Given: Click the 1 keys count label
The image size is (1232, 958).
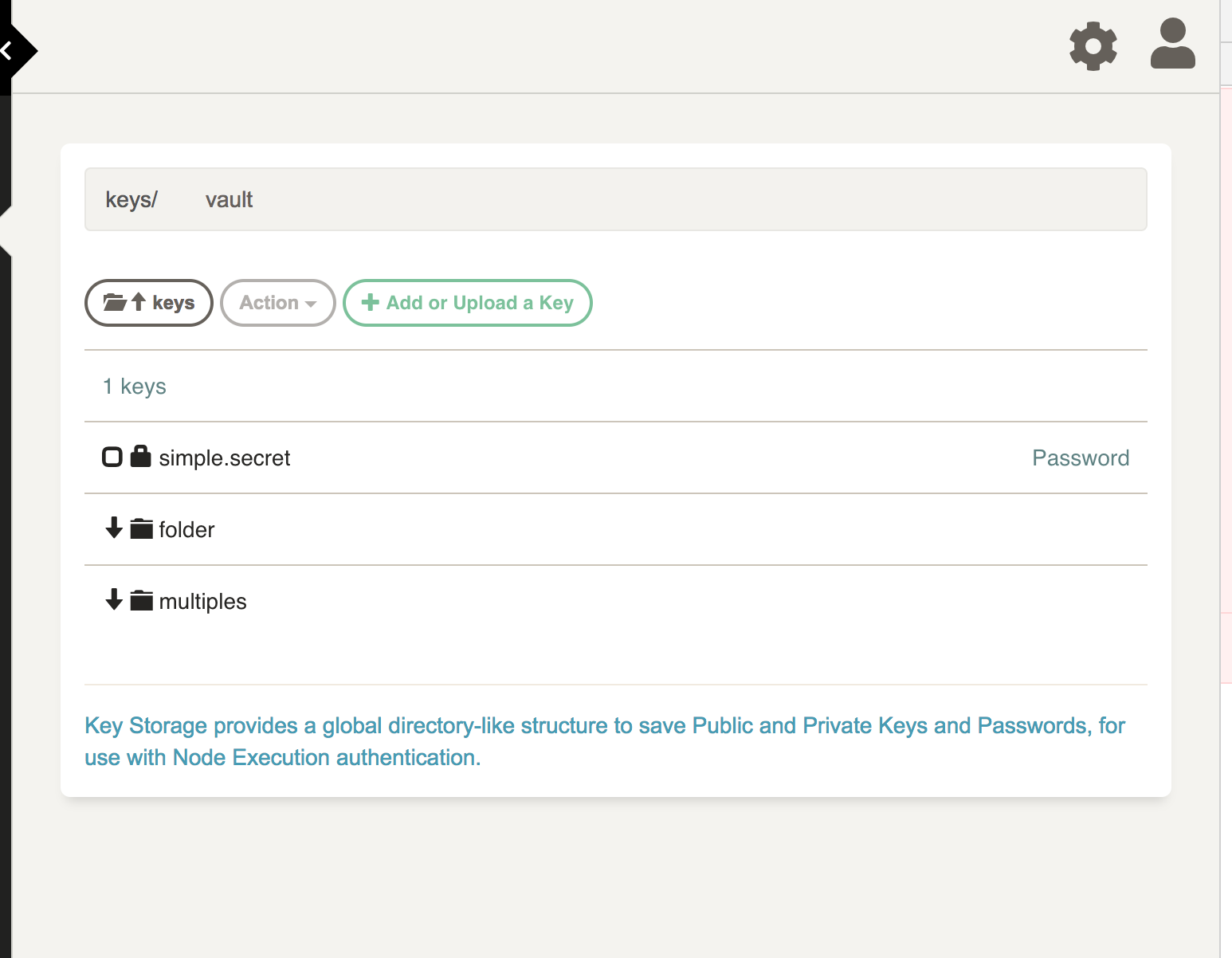Looking at the screenshot, I should pos(134,386).
